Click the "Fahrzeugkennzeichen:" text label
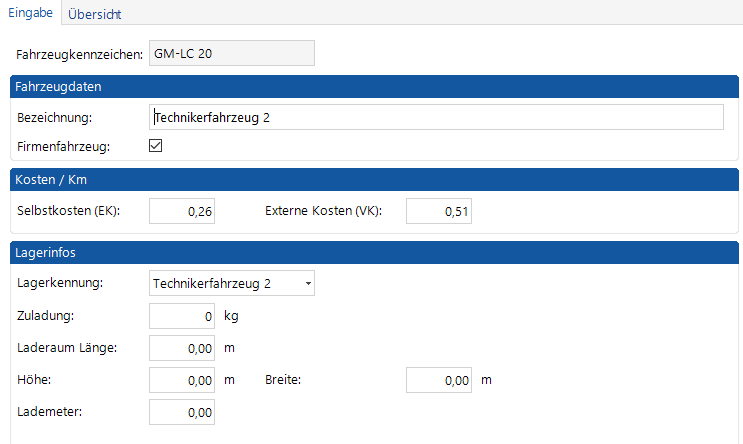Image resolution: width=743 pixels, height=444 pixels. pos(81,53)
